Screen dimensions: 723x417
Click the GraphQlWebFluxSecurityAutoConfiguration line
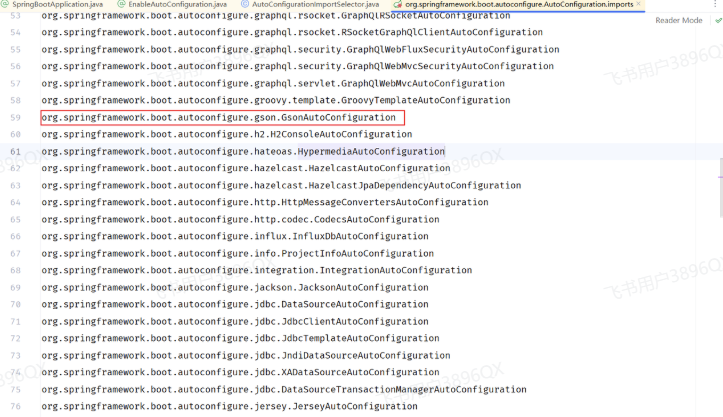click(x=300, y=49)
